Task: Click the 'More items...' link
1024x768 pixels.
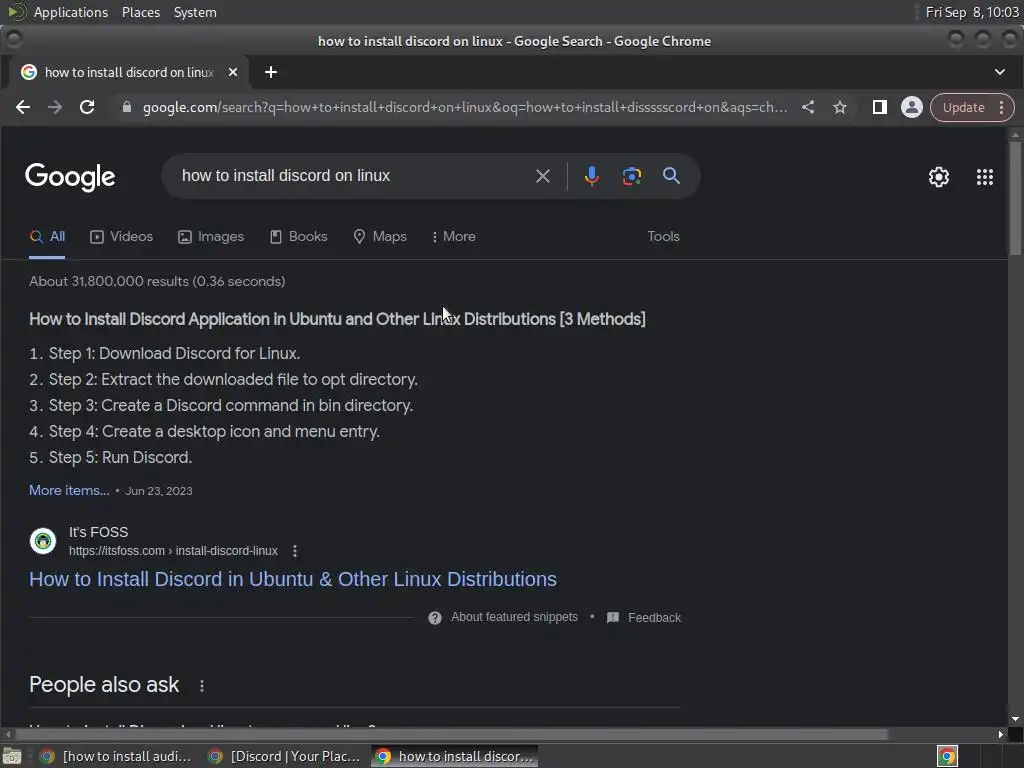Action: pyautogui.click(x=69, y=490)
